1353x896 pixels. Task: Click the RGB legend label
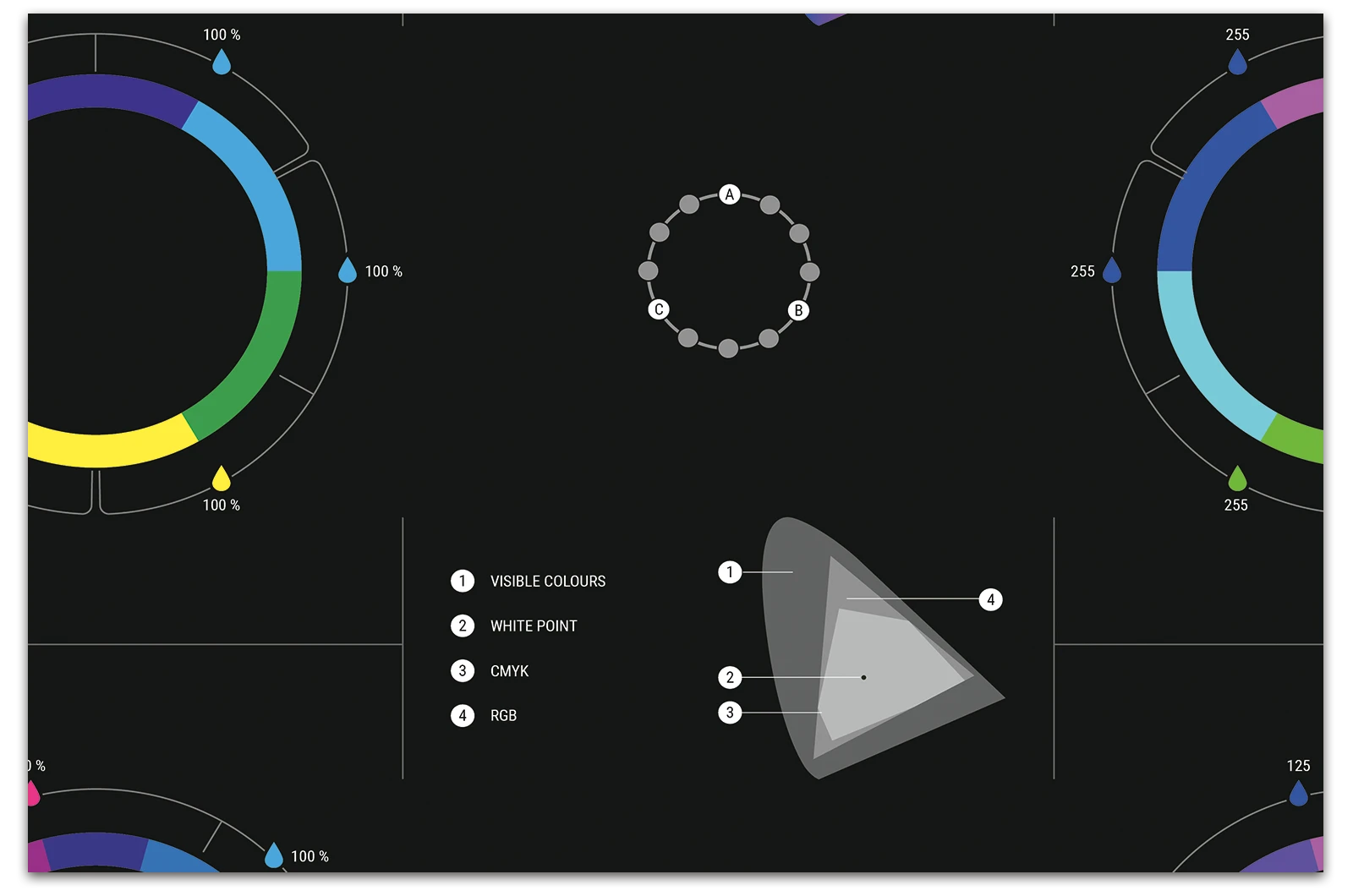coord(503,715)
